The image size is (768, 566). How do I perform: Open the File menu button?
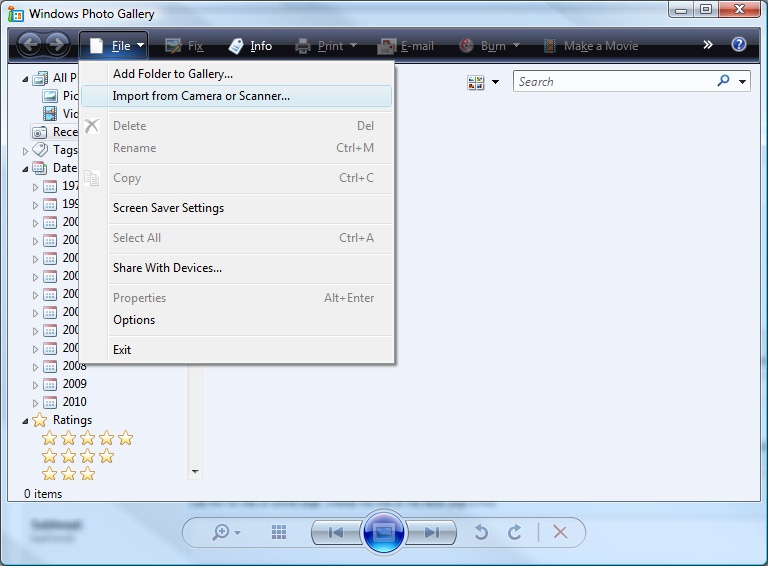coord(113,46)
